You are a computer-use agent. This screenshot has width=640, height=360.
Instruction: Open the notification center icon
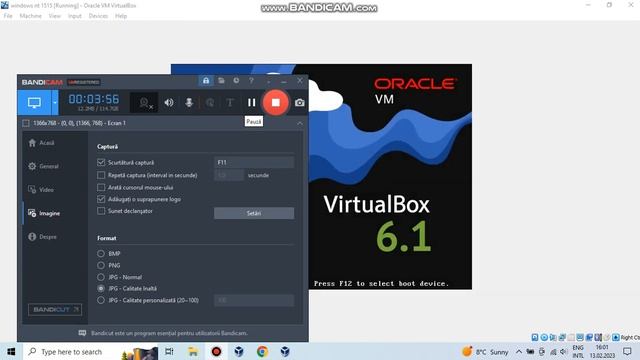627,351
